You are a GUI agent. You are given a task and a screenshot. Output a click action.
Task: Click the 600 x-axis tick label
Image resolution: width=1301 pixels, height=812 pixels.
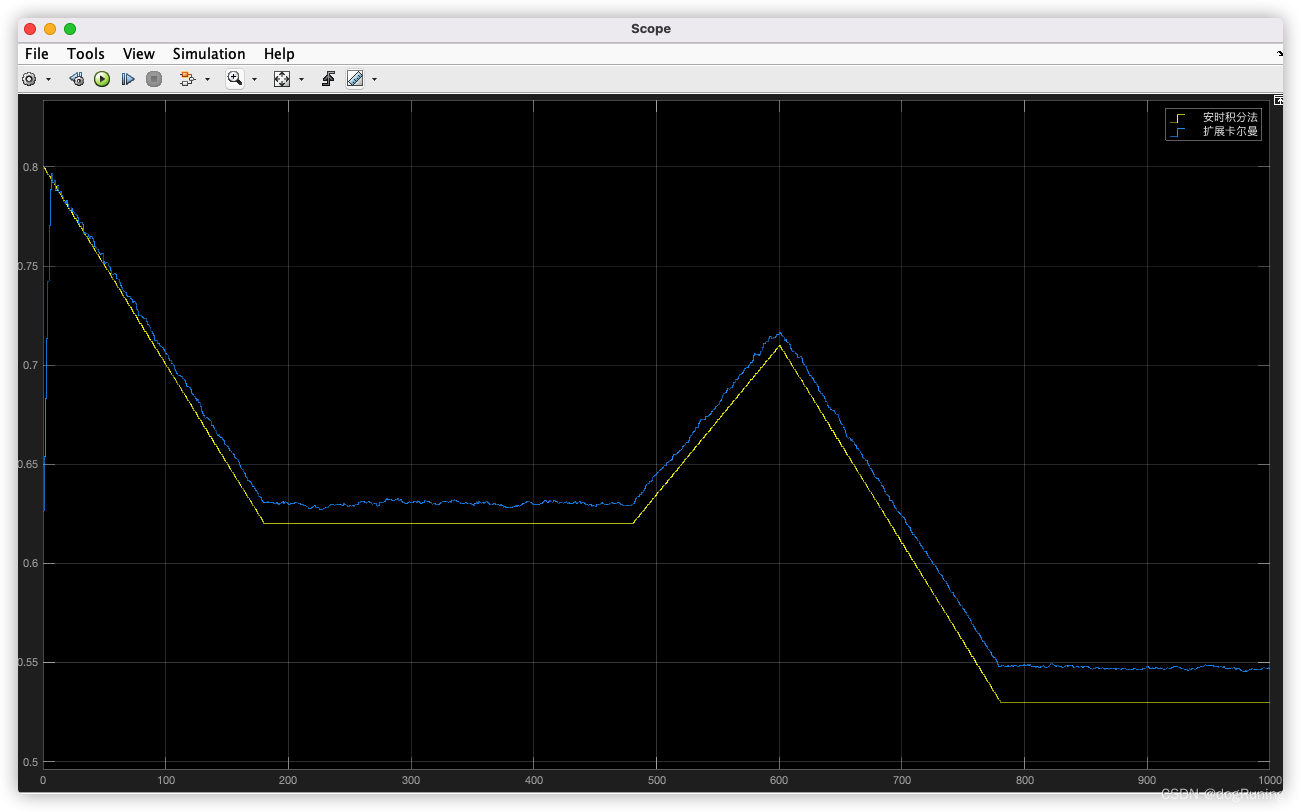779,780
